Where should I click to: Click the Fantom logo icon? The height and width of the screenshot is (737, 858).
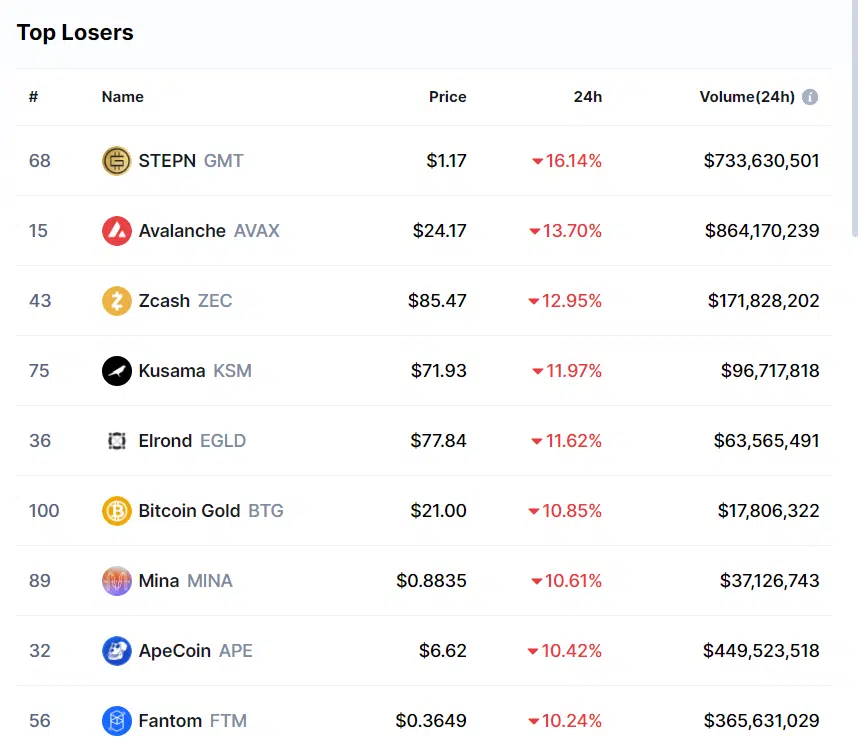[x=117, y=721]
